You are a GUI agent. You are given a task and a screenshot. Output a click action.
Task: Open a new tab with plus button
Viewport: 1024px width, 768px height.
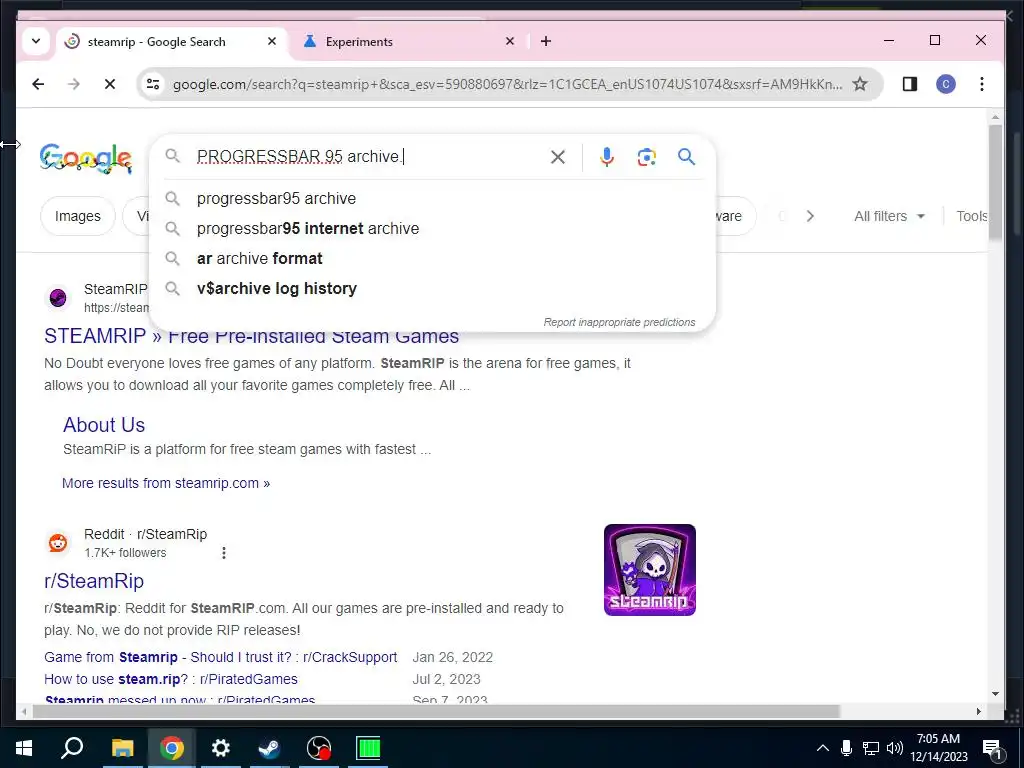(546, 41)
